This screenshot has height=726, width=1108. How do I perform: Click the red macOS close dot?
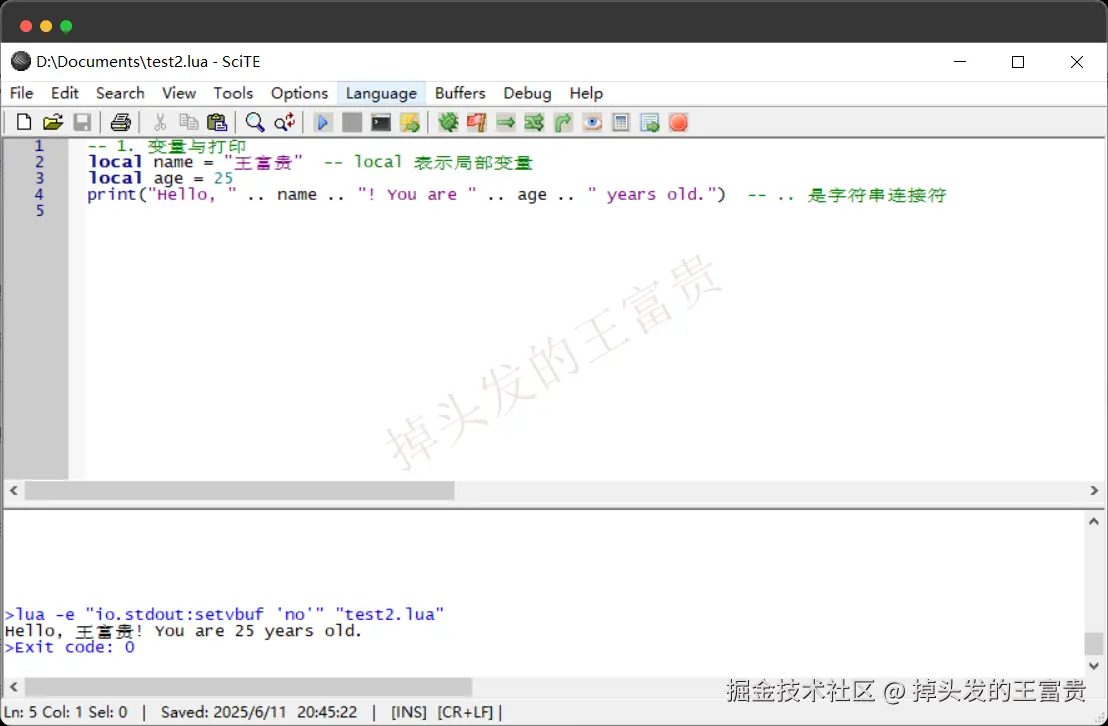26,26
